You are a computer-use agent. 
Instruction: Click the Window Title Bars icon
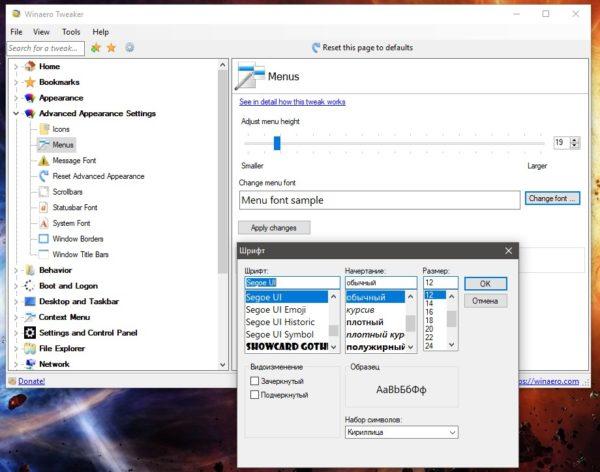pyautogui.click(x=44, y=254)
